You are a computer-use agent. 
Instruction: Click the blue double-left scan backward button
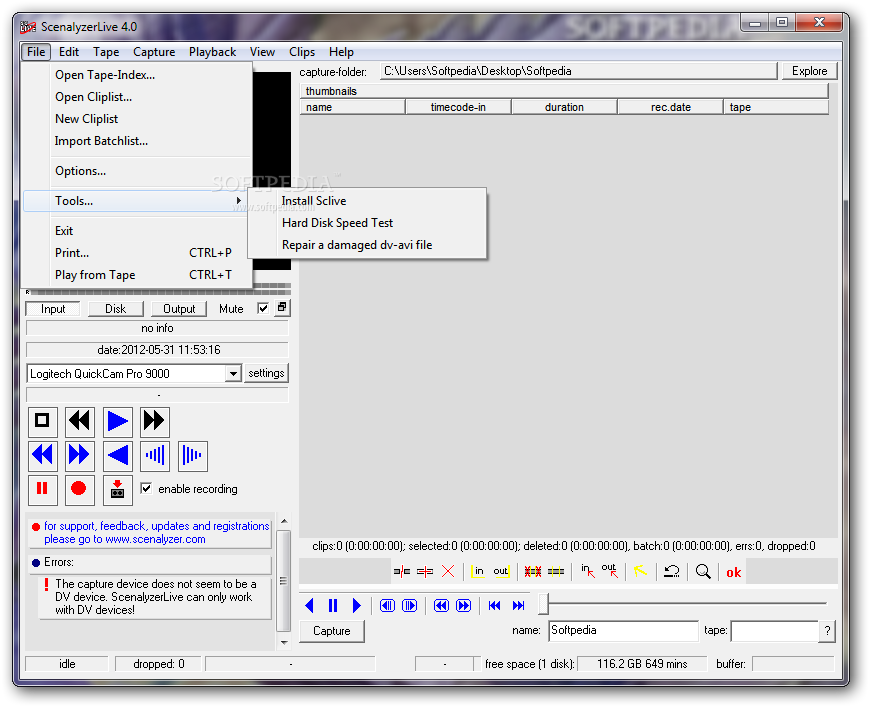pos(42,455)
